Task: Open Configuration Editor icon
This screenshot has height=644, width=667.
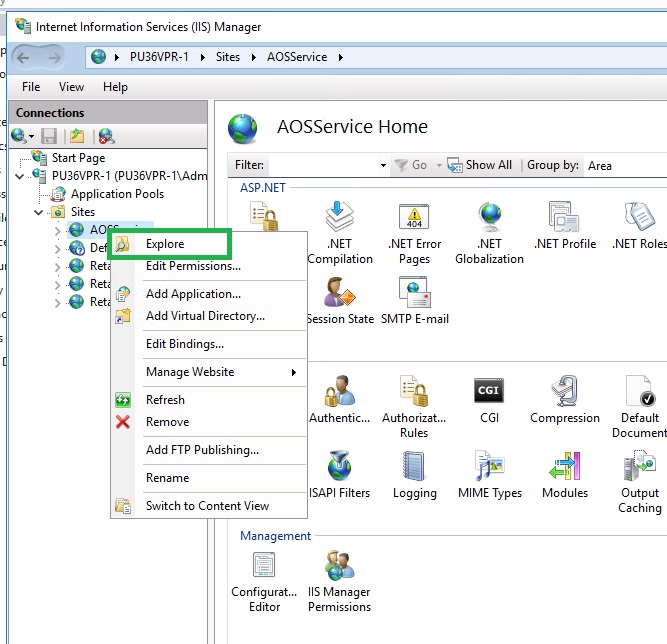Action: [264, 566]
